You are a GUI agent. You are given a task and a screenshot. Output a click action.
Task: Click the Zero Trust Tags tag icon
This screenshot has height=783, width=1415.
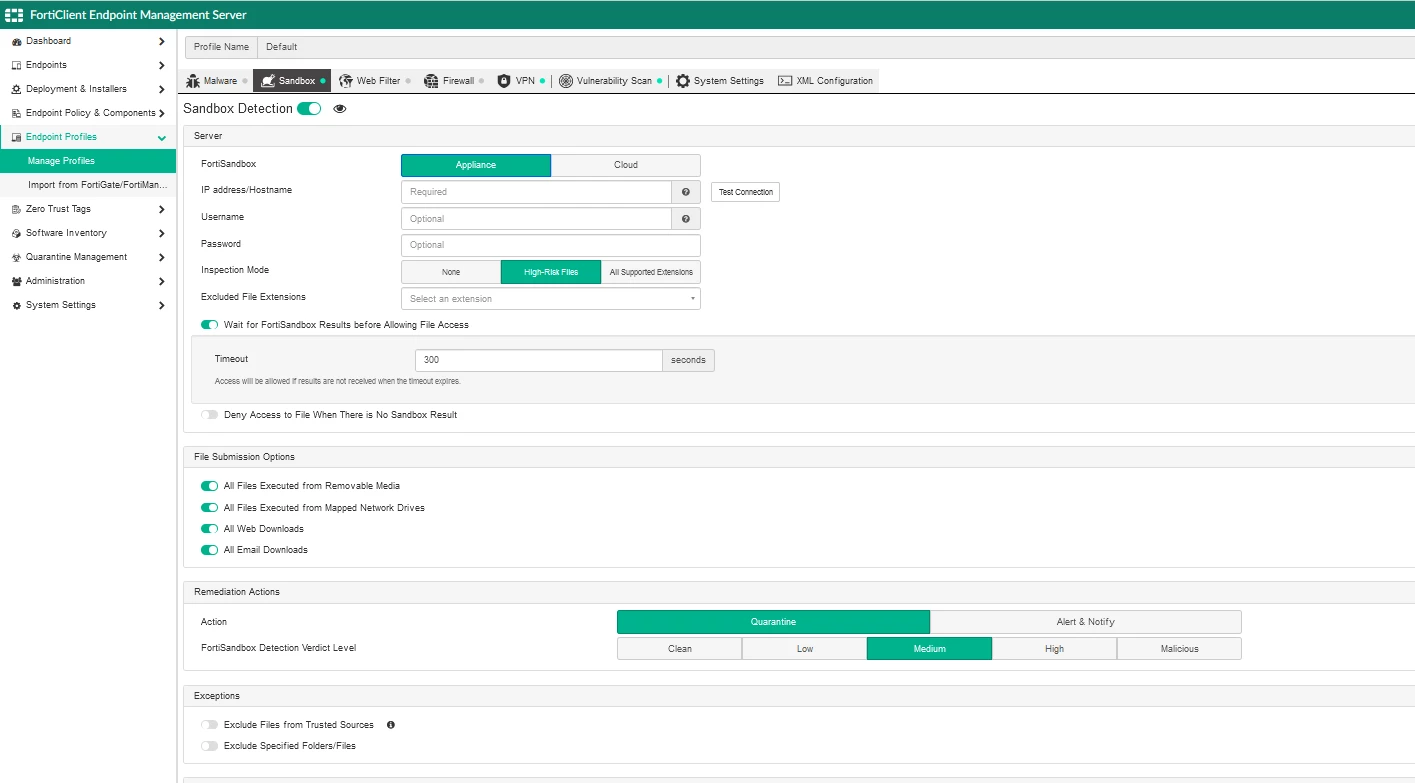tap(16, 209)
